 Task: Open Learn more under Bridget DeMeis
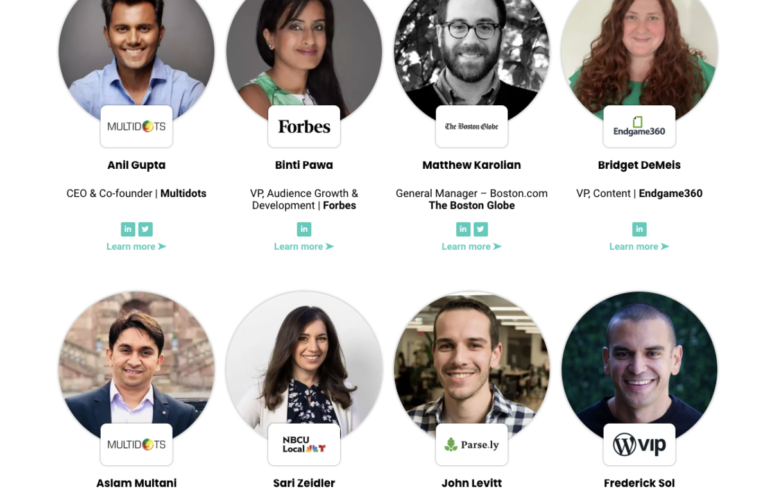pos(639,247)
